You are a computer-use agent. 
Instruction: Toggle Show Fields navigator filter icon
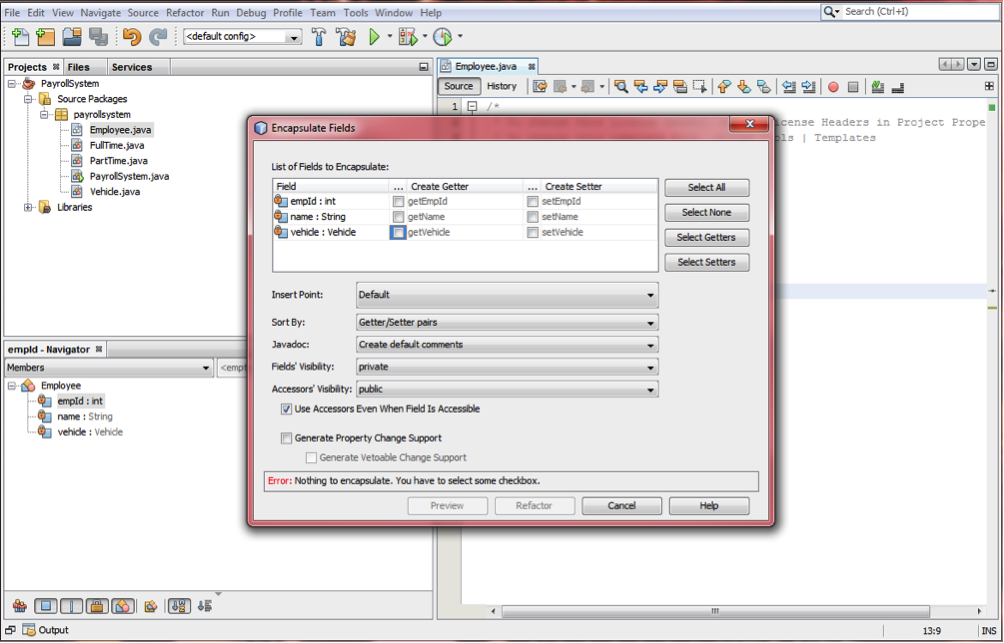(45, 606)
